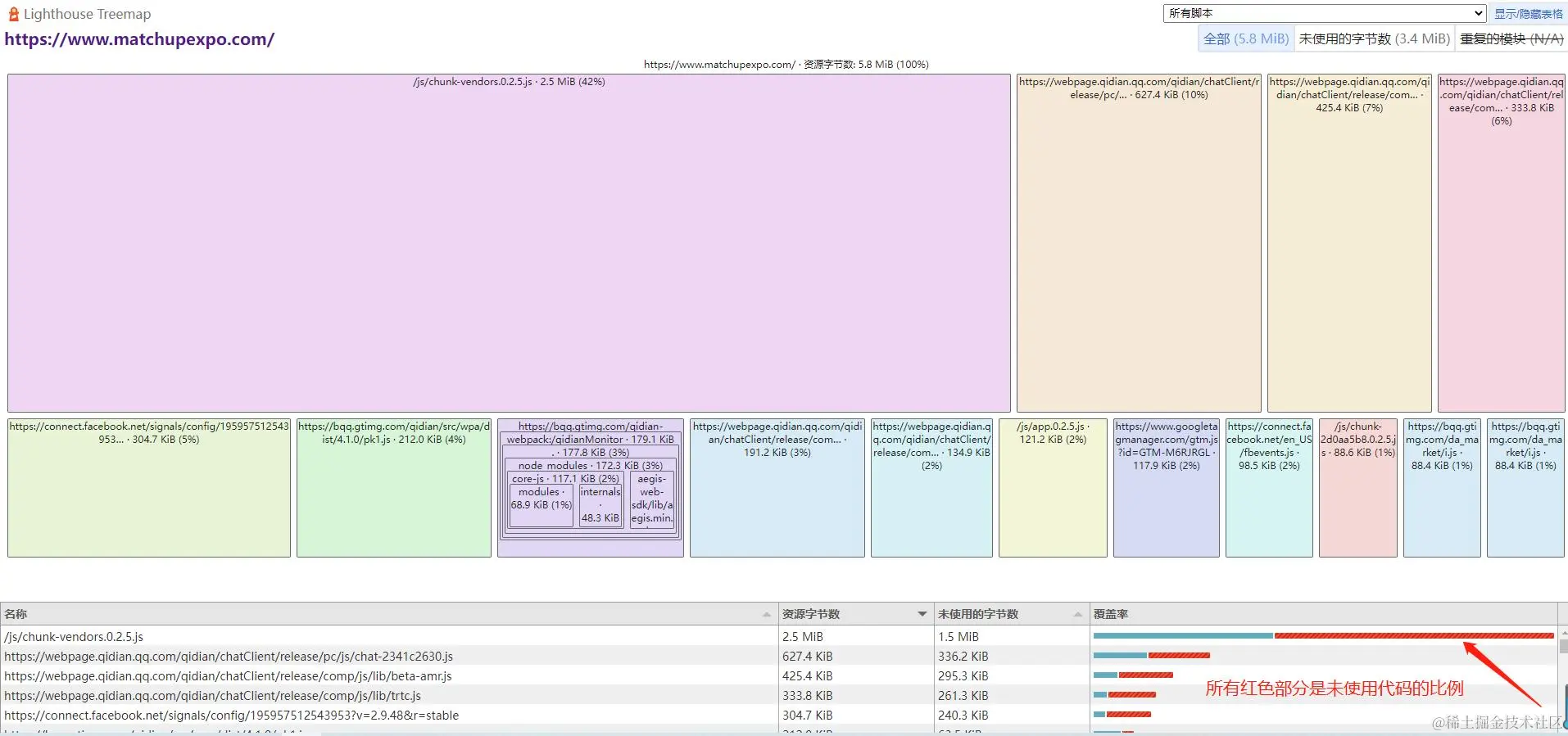The image size is (1568, 736).
Task: Select the lib/trtc.js table row
Action: pyautogui.click(x=778, y=695)
